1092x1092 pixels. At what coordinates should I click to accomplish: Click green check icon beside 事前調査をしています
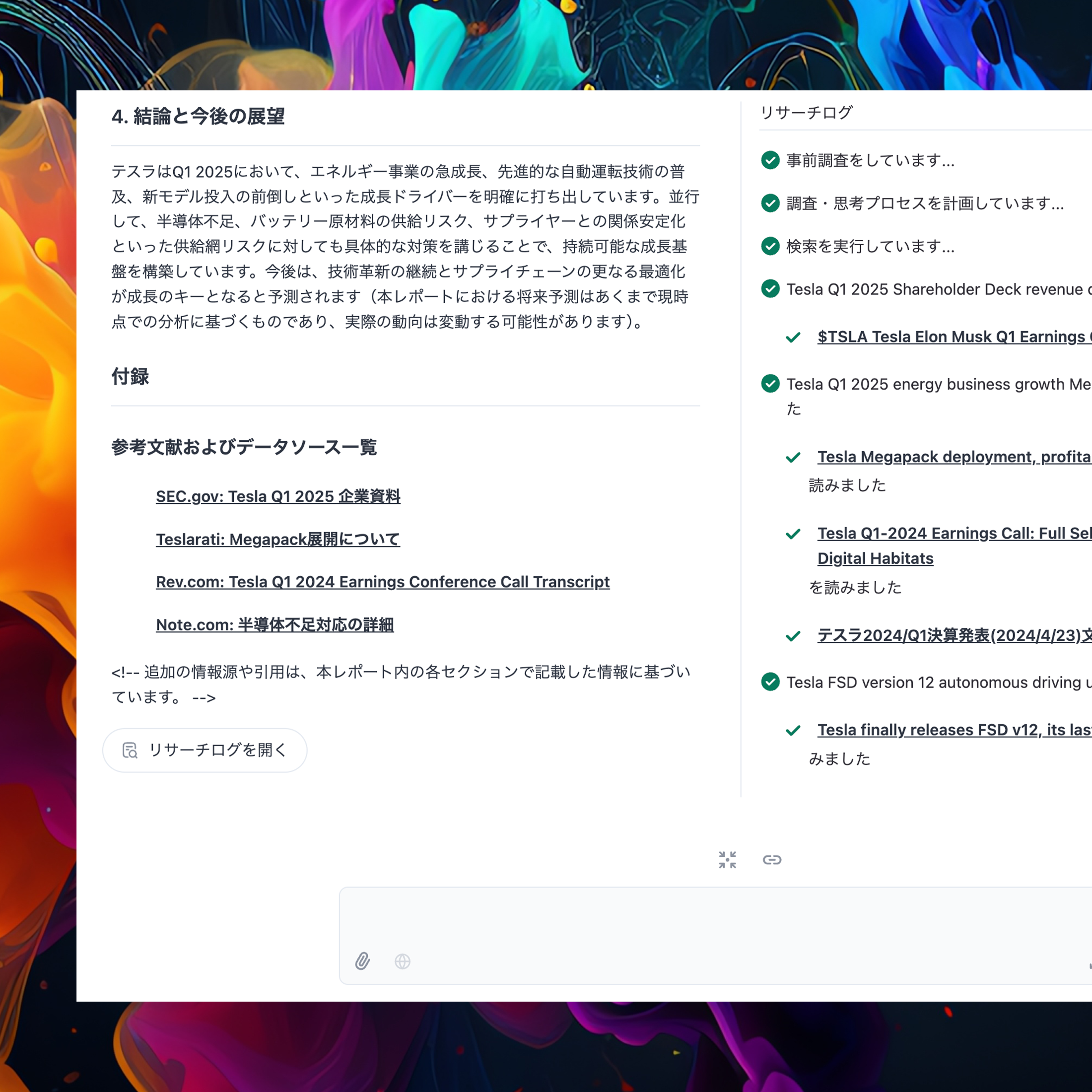[770, 160]
